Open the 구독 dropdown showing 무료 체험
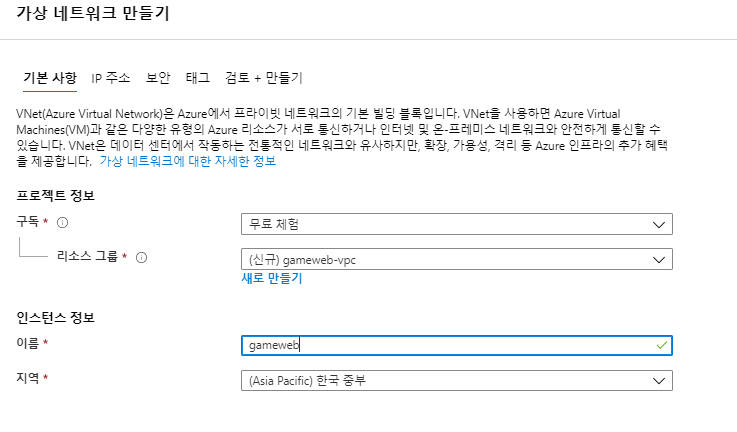 tap(457, 224)
